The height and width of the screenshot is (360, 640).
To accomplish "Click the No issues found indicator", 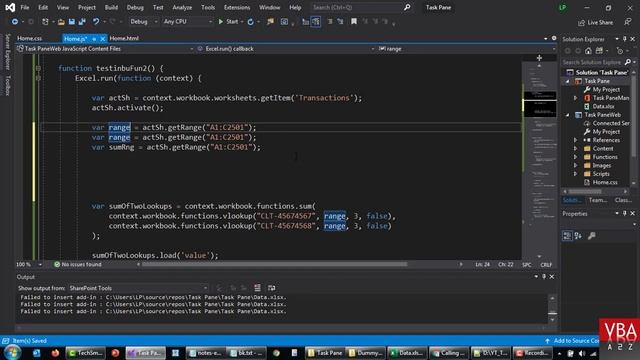I will 78,264.
